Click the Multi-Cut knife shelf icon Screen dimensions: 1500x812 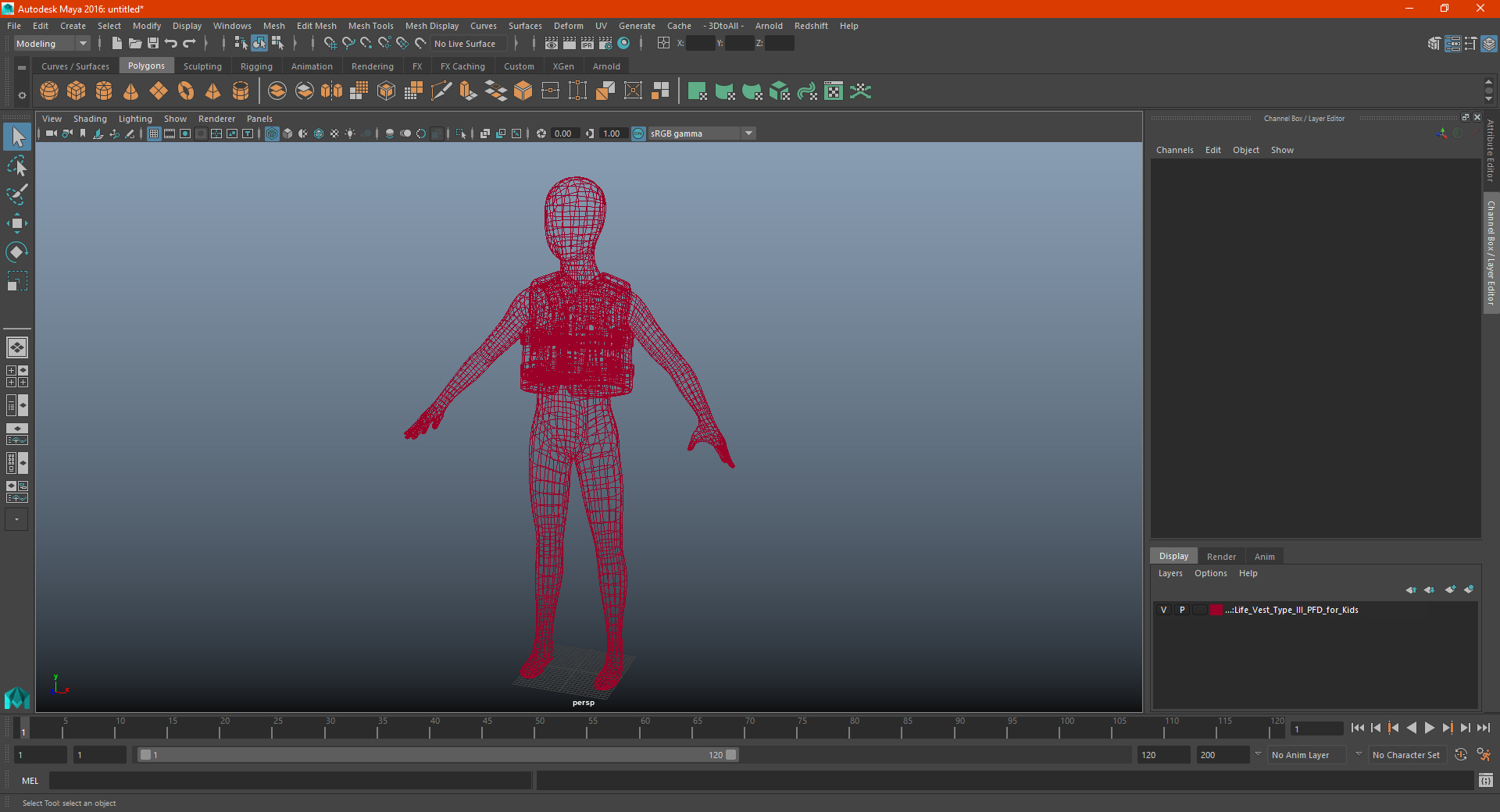[441, 91]
